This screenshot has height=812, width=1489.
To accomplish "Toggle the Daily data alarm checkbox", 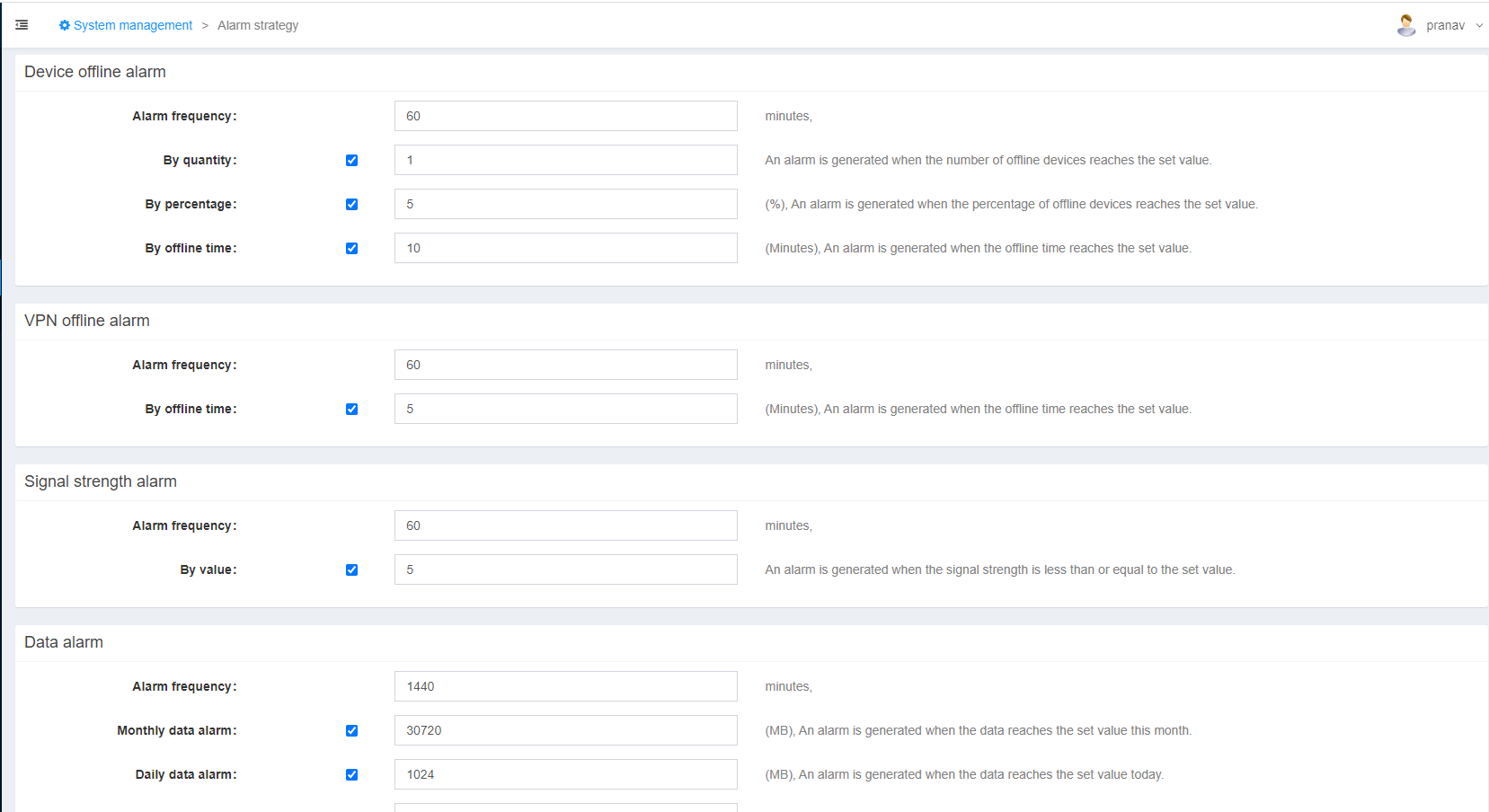I will [351, 775].
